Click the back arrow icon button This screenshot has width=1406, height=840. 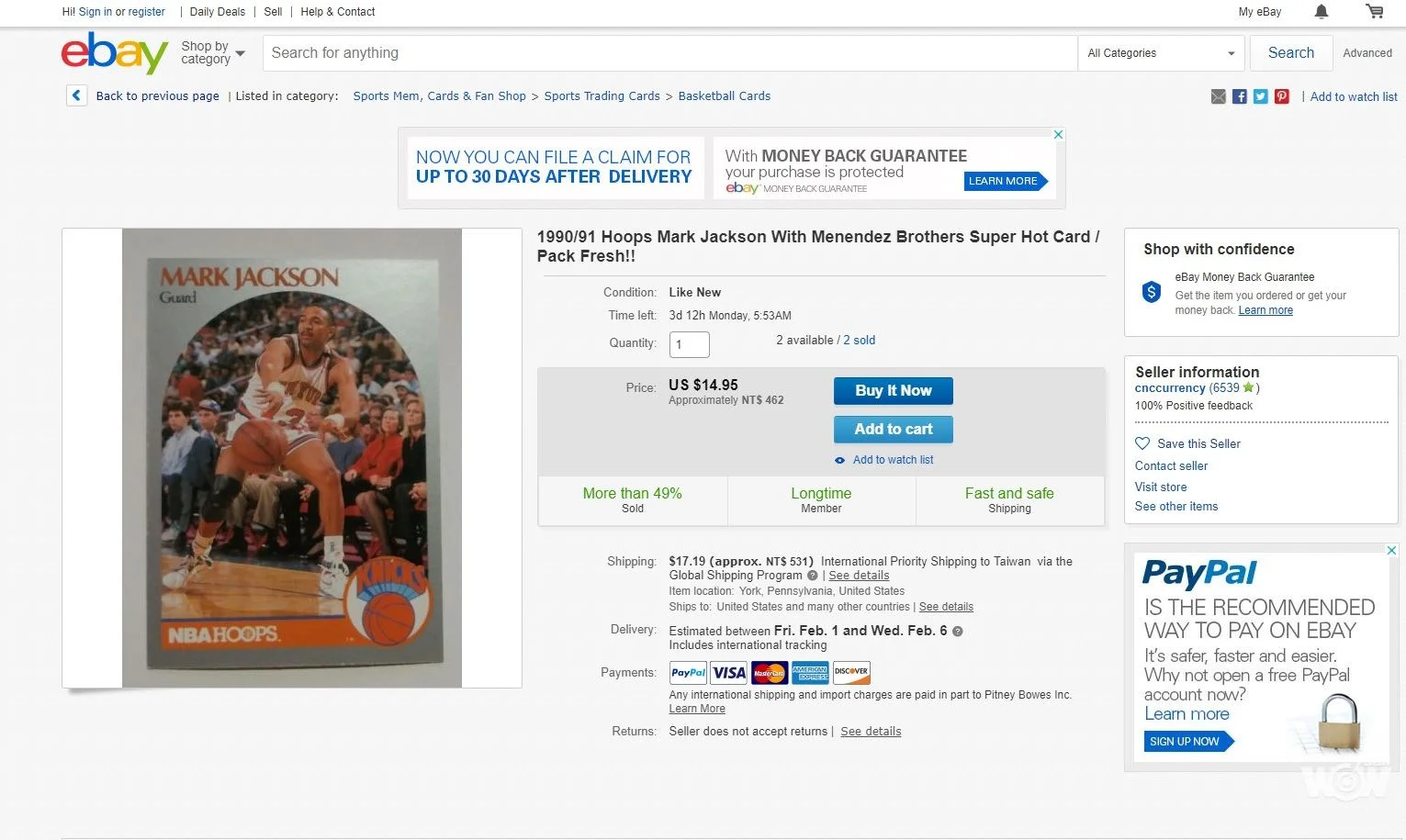point(76,95)
